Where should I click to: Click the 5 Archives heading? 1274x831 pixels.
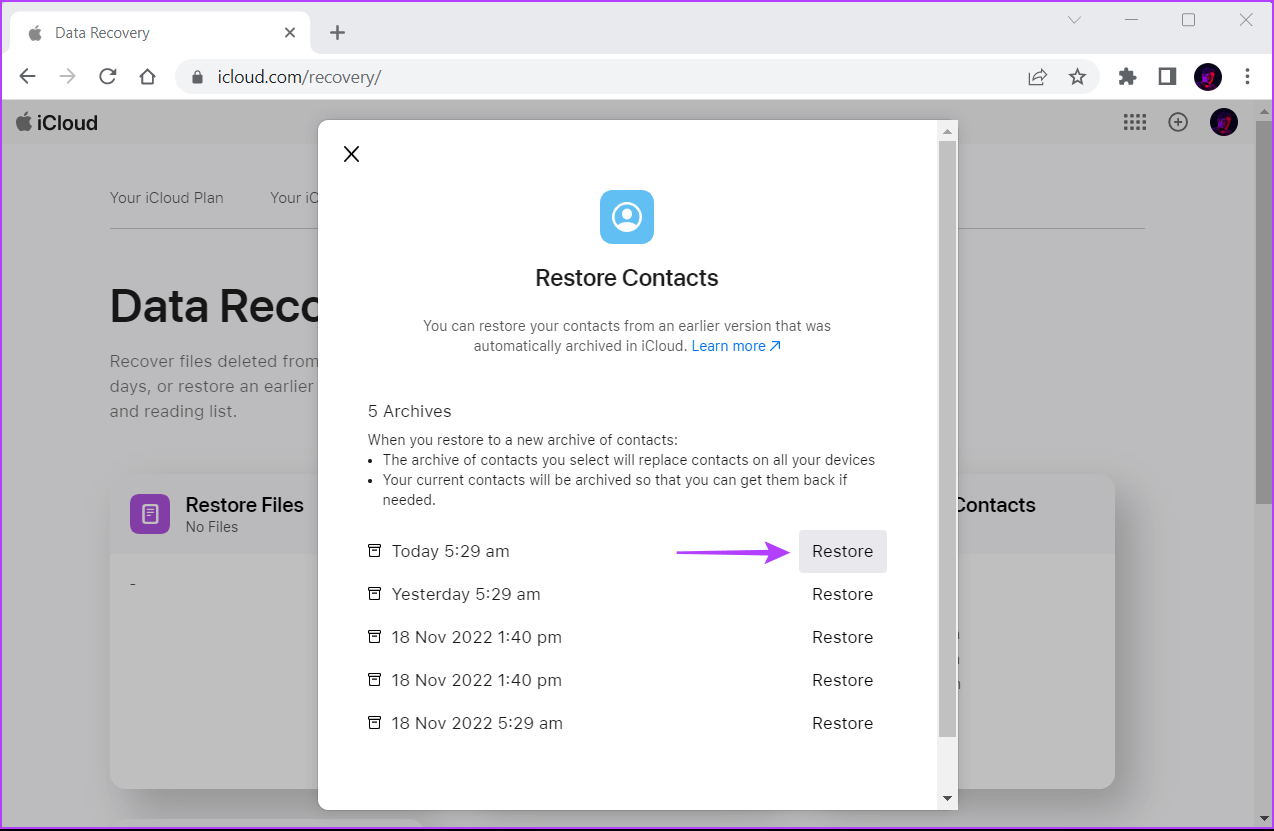pyautogui.click(x=410, y=411)
